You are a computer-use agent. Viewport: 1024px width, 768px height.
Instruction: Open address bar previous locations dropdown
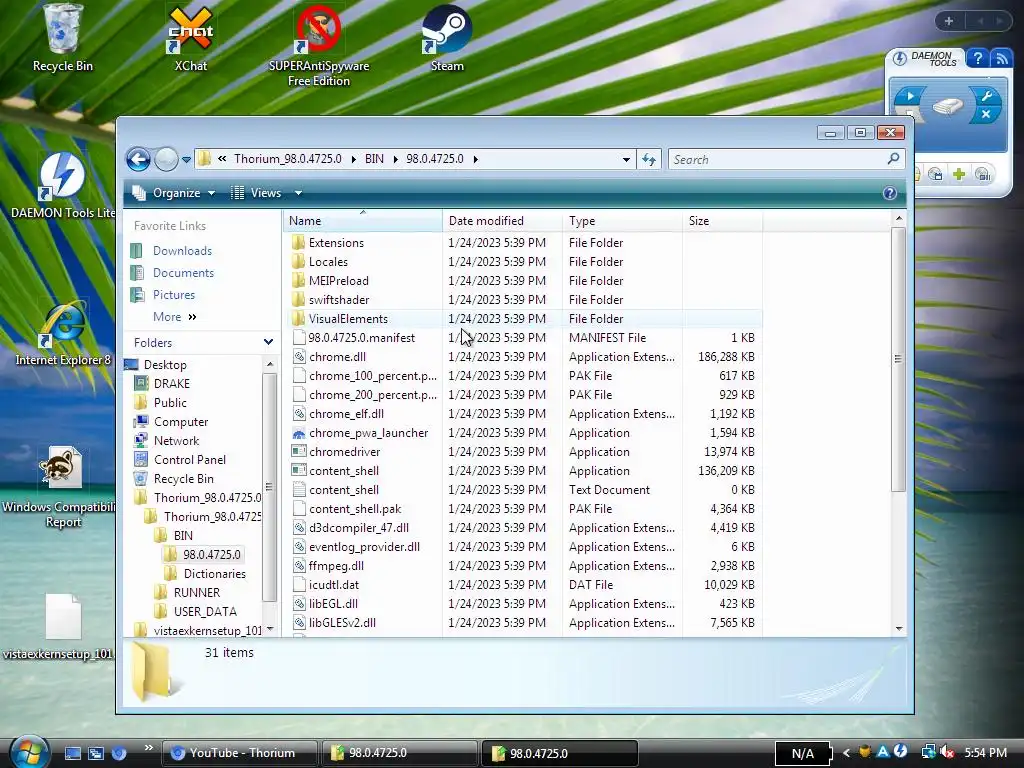pyautogui.click(x=626, y=159)
